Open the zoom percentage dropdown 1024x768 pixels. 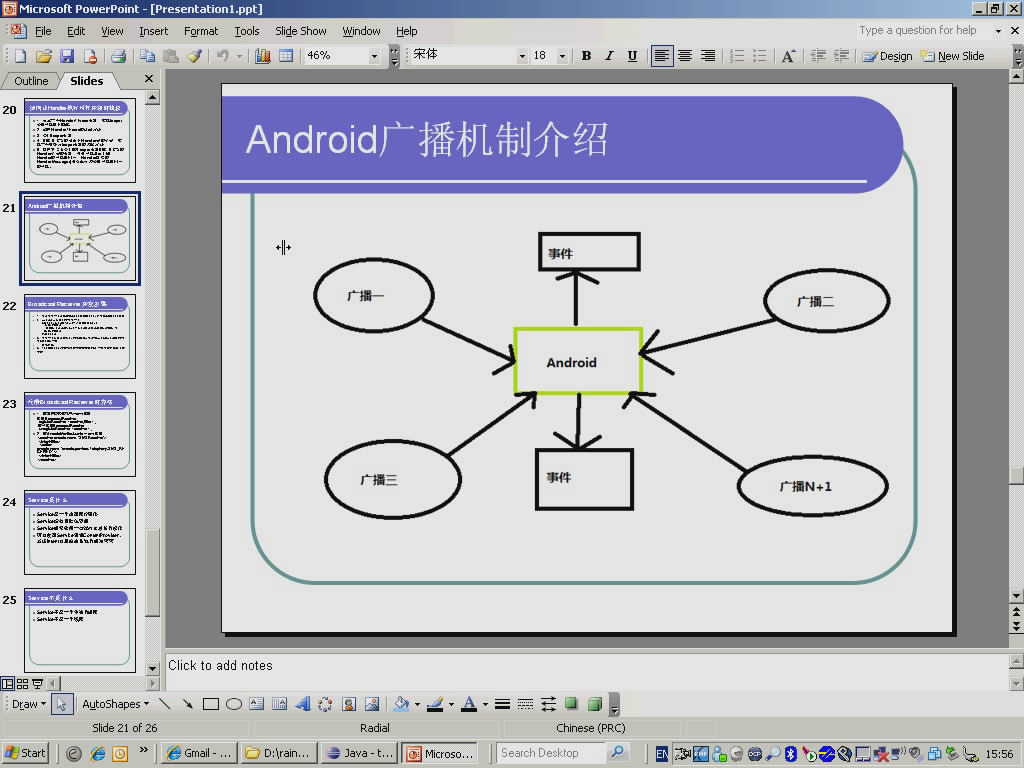374,56
